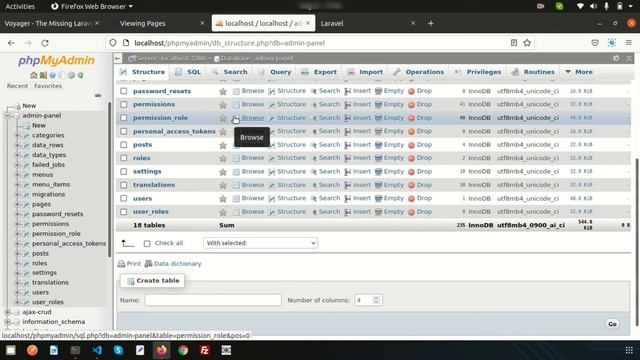The height and width of the screenshot is (360, 640).
Task: Favorite the roles table star
Action: pos(223,158)
